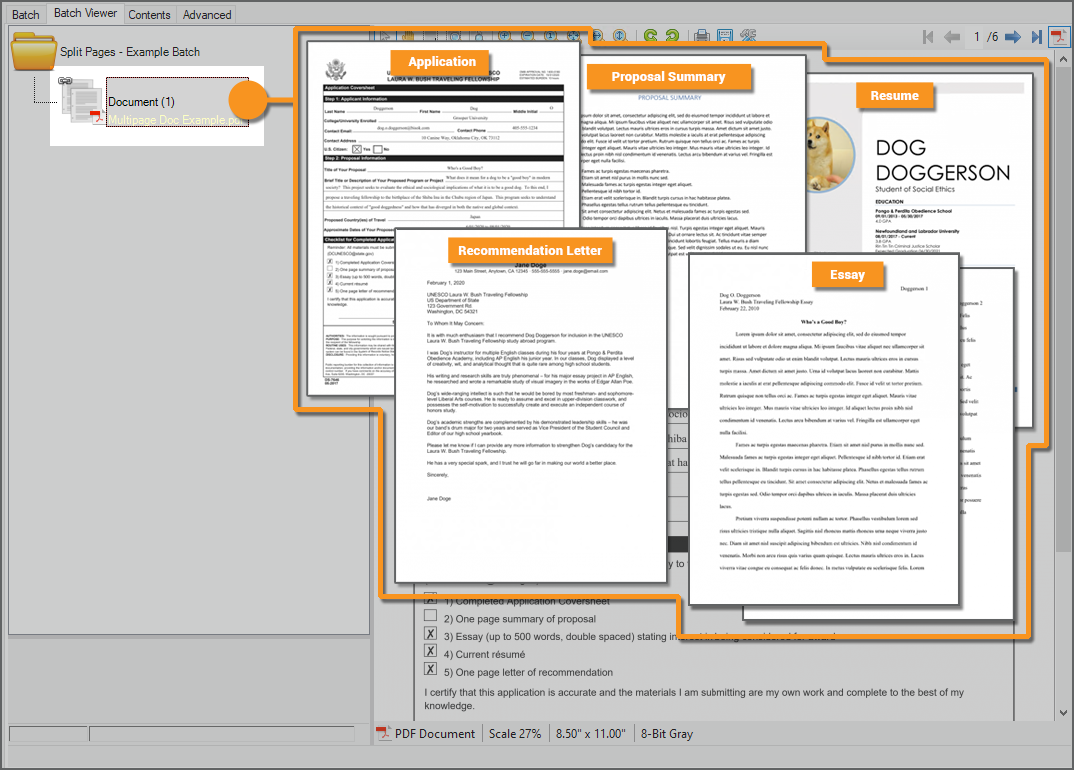Screen dimensions: 1074x770
Task: Select the Split Pages - Example Batch folder
Action: coord(130,52)
